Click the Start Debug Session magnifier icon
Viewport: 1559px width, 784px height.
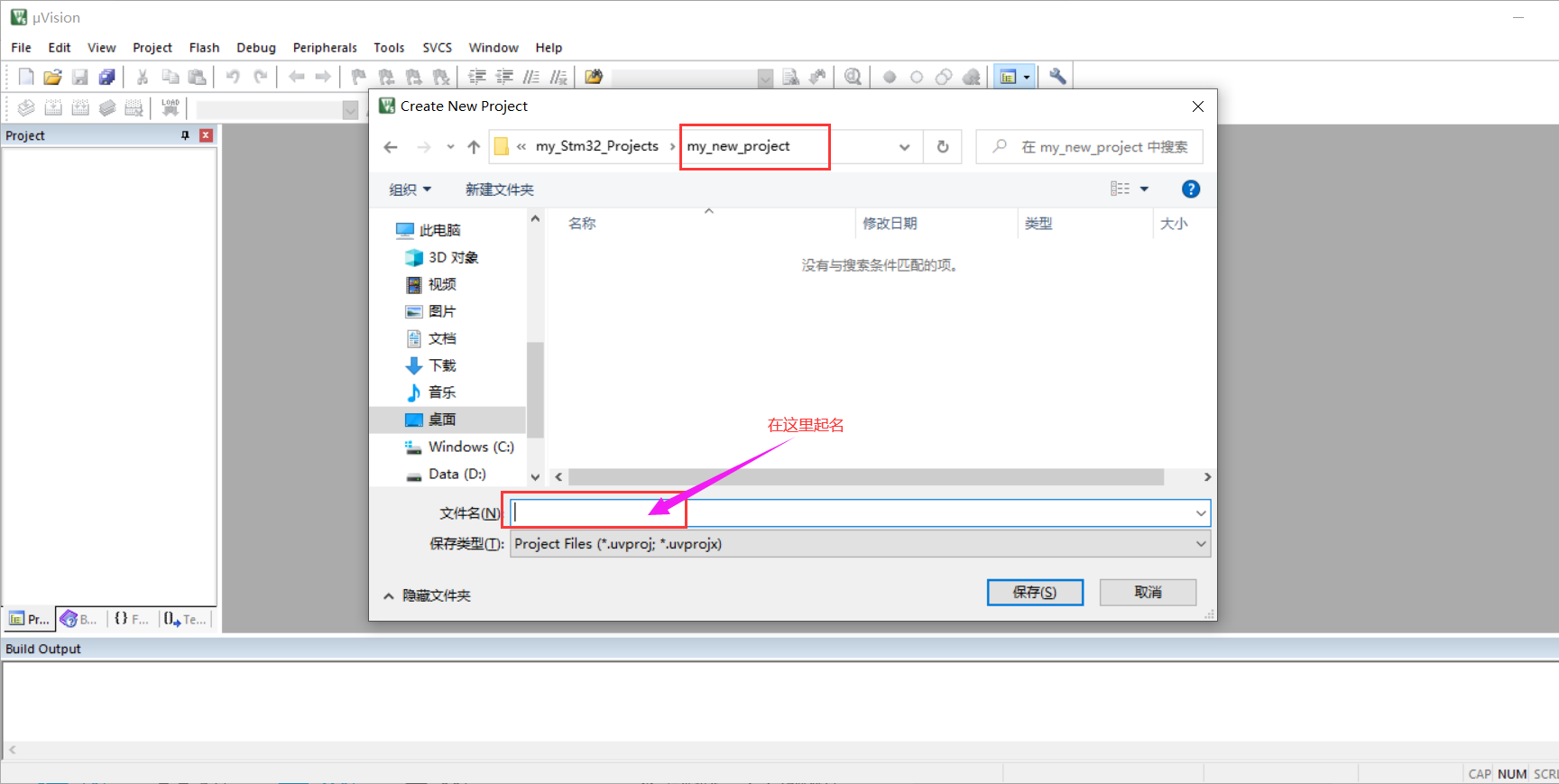click(853, 77)
